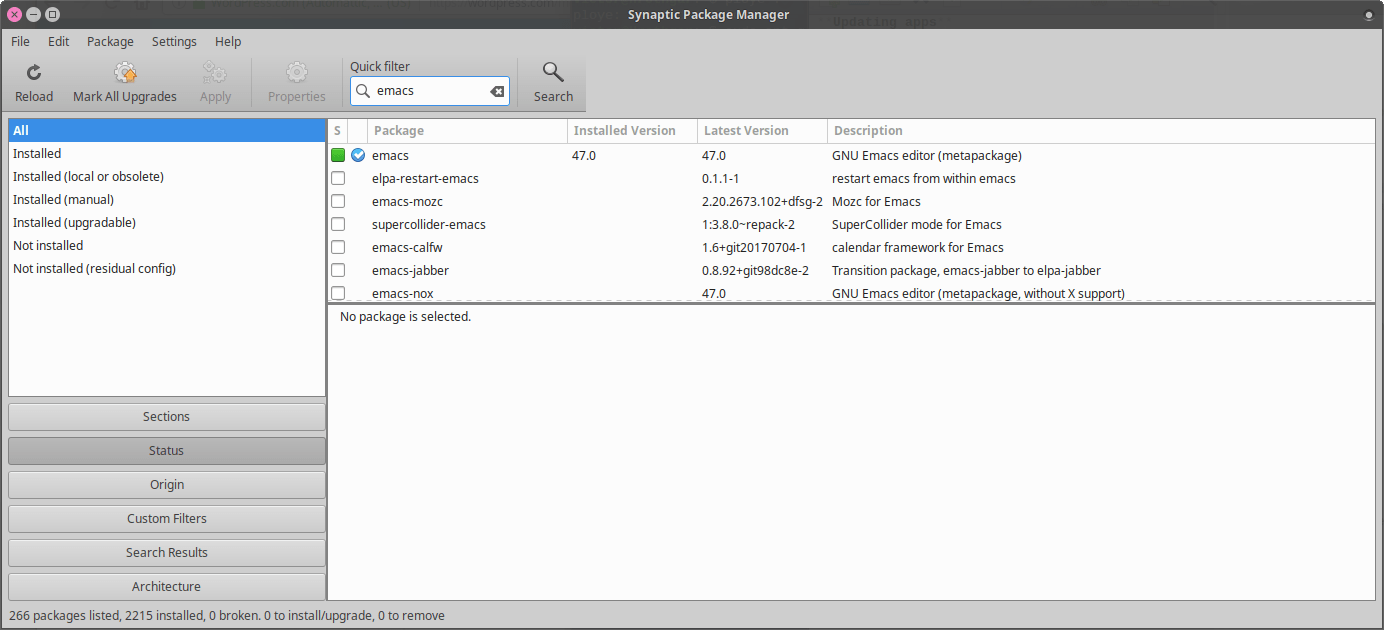Image resolution: width=1384 pixels, height=630 pixels.
Task: Click the grayed-out Apply toolbar icon
Action: pyautogui.click(x=215, y=73)
